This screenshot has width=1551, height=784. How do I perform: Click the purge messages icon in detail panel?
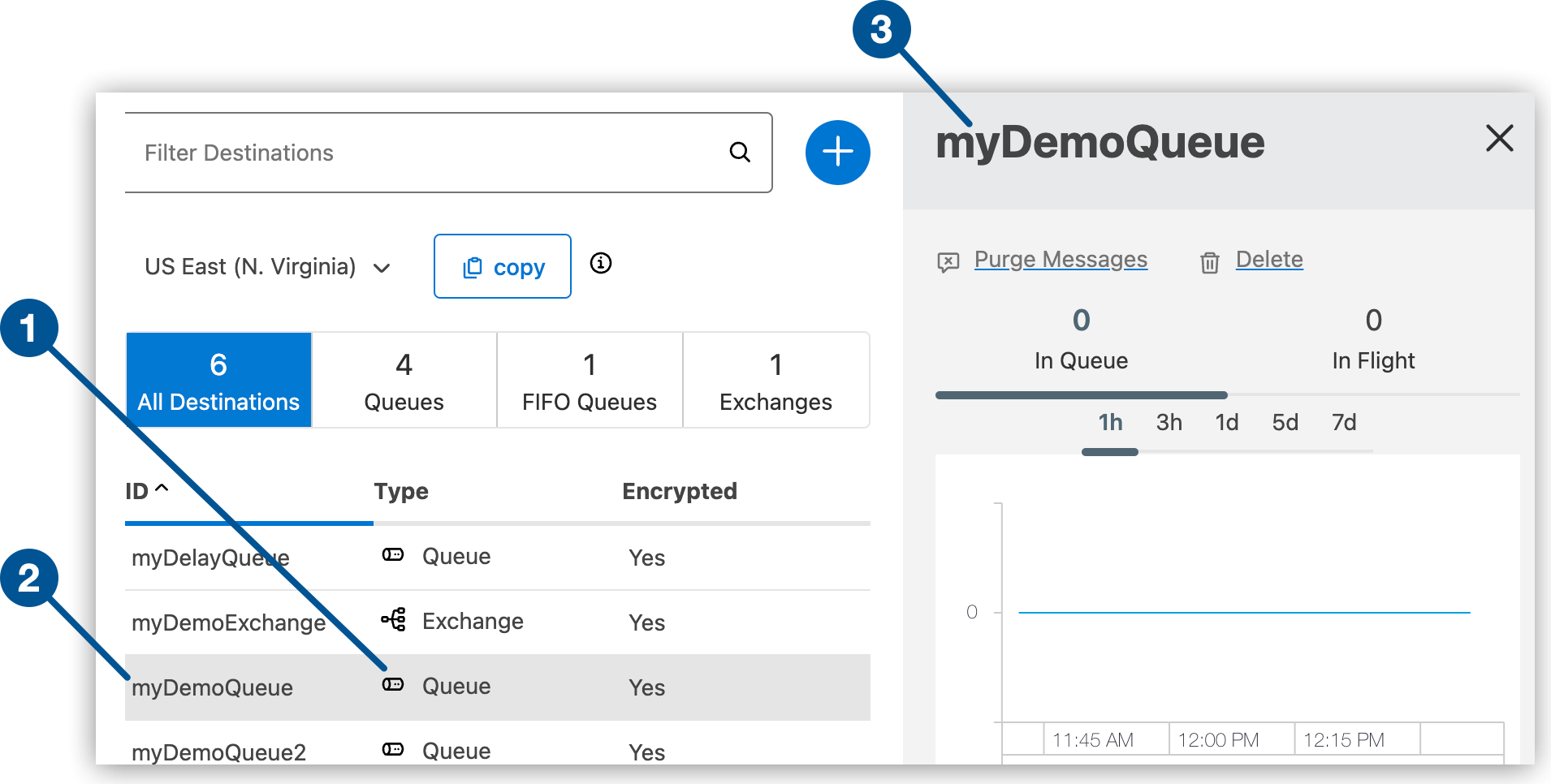(x=948, y=261)
